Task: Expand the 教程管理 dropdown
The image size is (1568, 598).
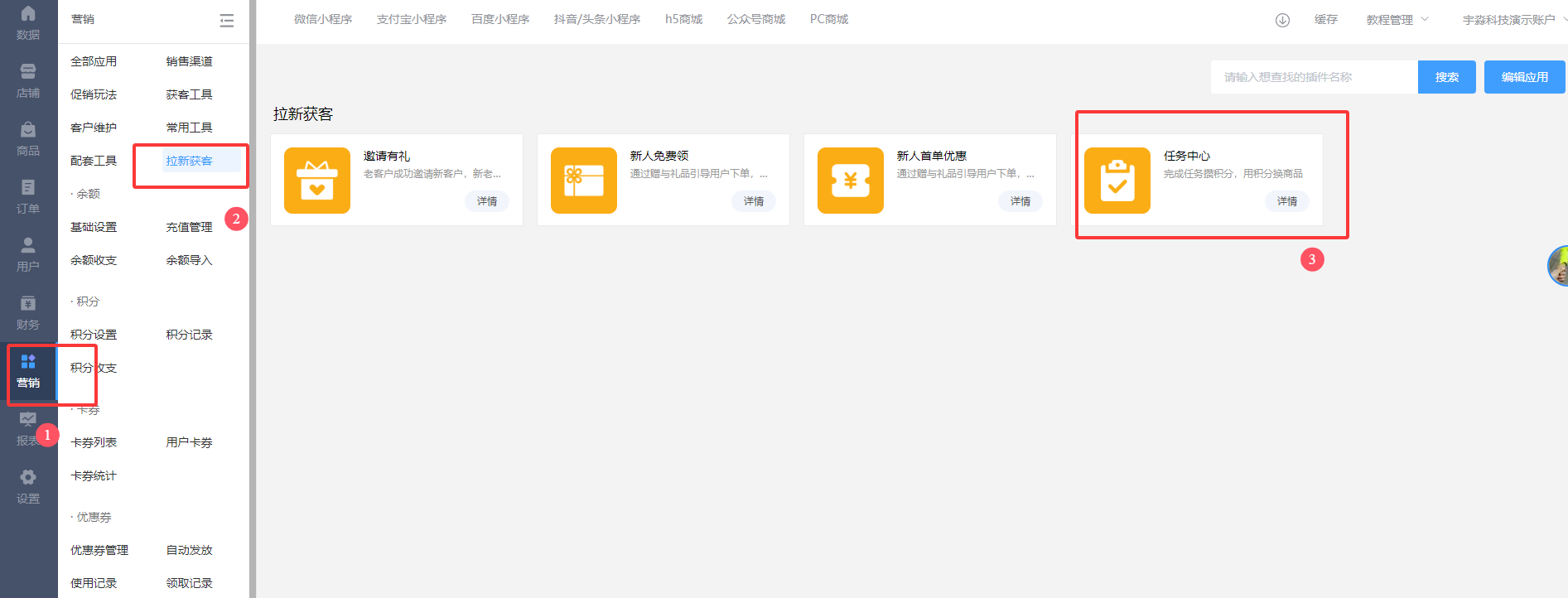Action: coord(1397,20)
